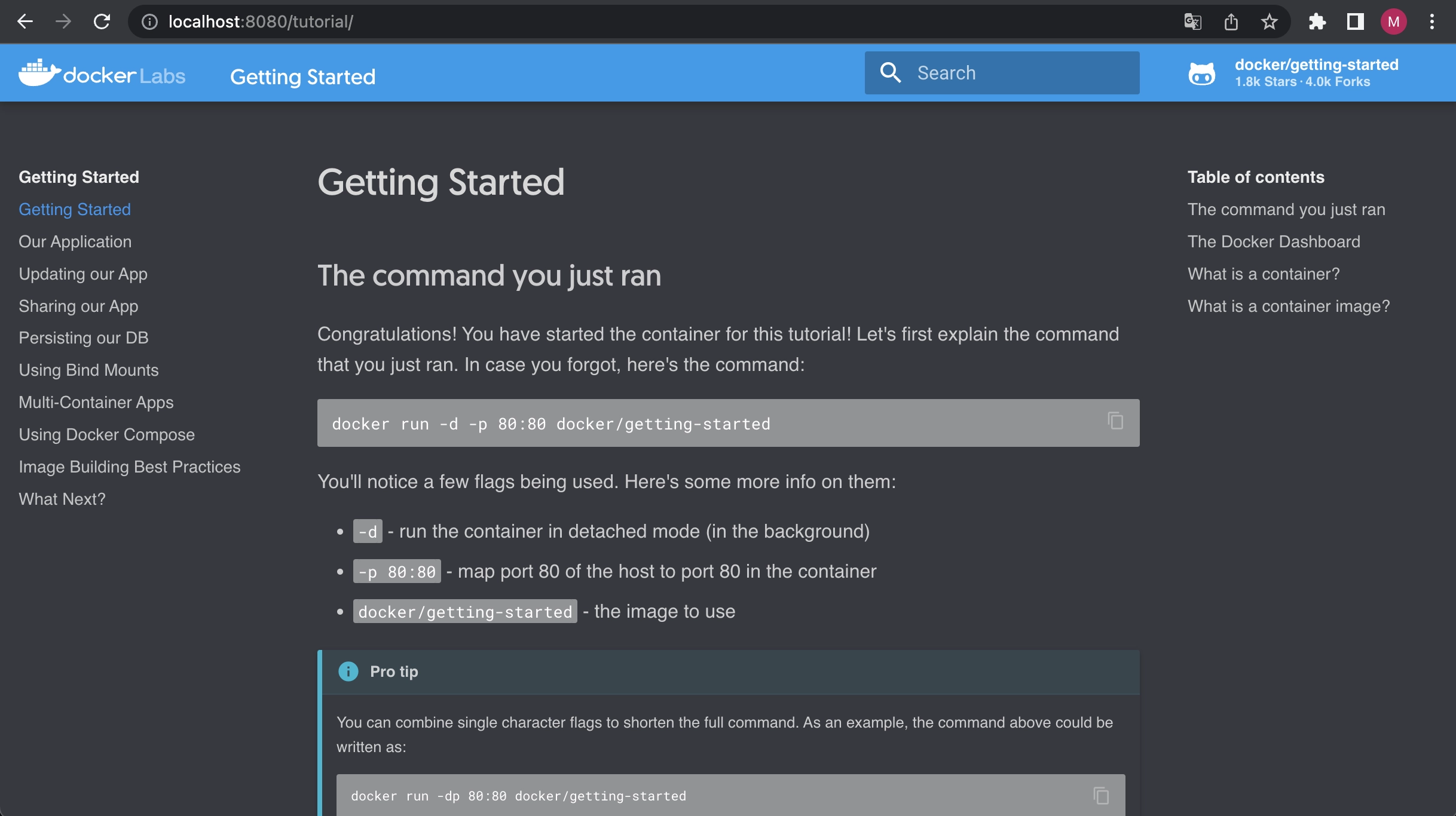This screenshot has width=1456, height=816.
Task: Click the -d flag code snippet
Action: tap(368, 531)
